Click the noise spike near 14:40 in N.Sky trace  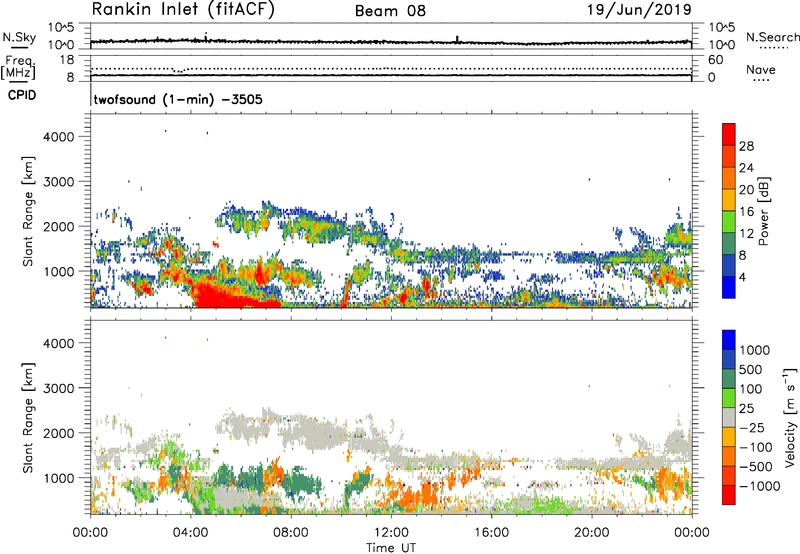457,39
